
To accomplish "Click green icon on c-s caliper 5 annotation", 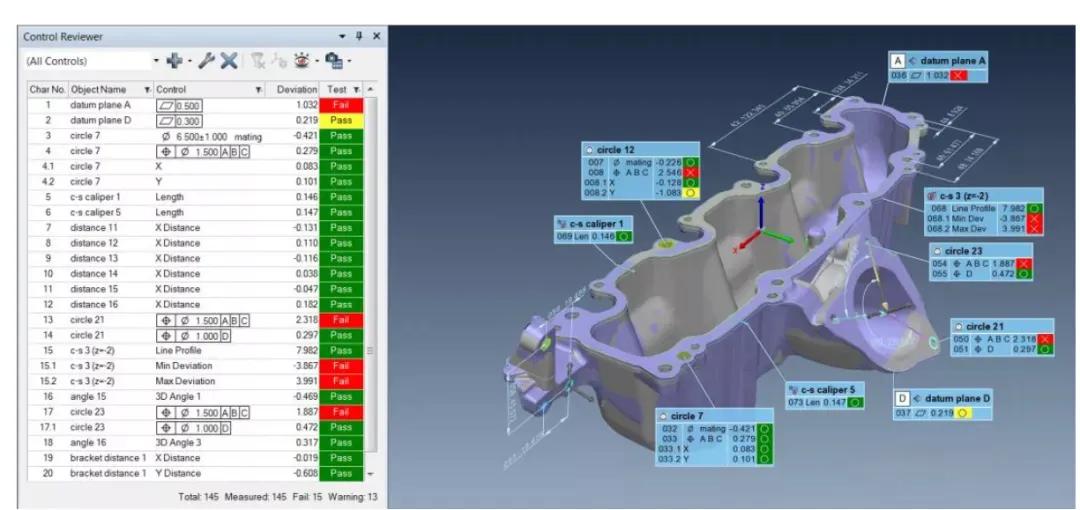I will [x=855, y=402].
